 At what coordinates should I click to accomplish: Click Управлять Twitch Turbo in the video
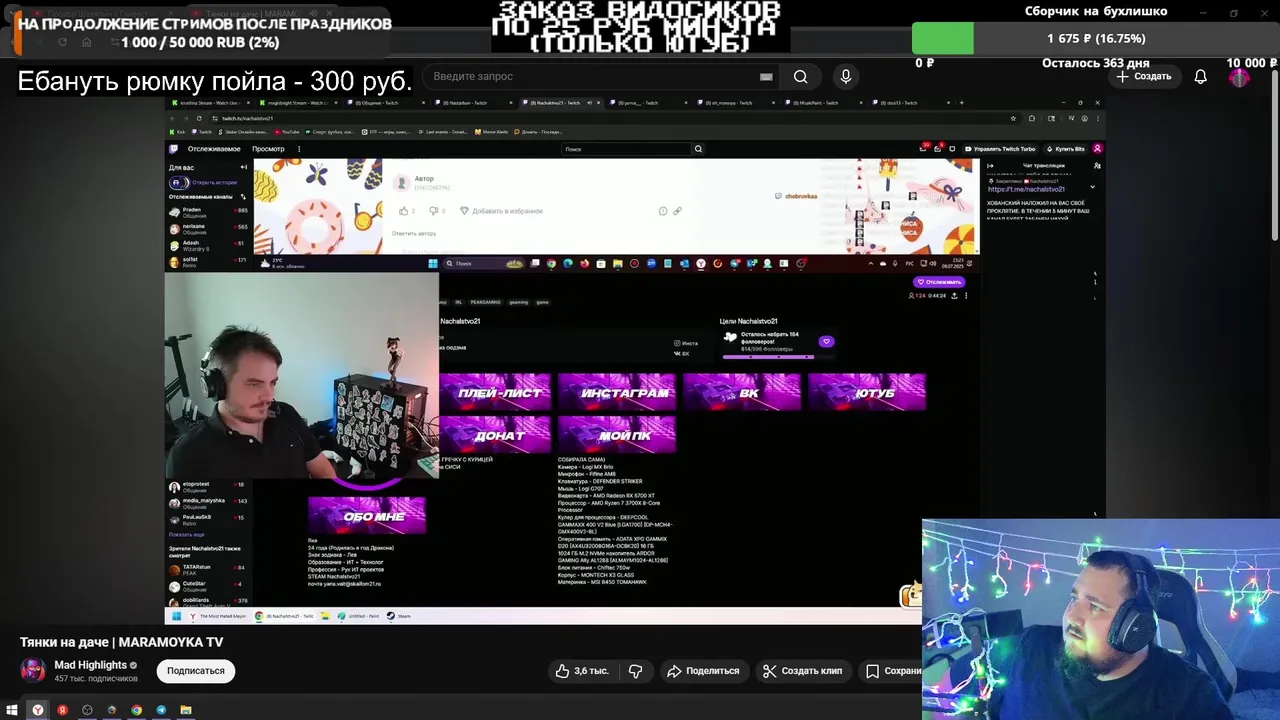pyautogui.click(x=999, y=149)
